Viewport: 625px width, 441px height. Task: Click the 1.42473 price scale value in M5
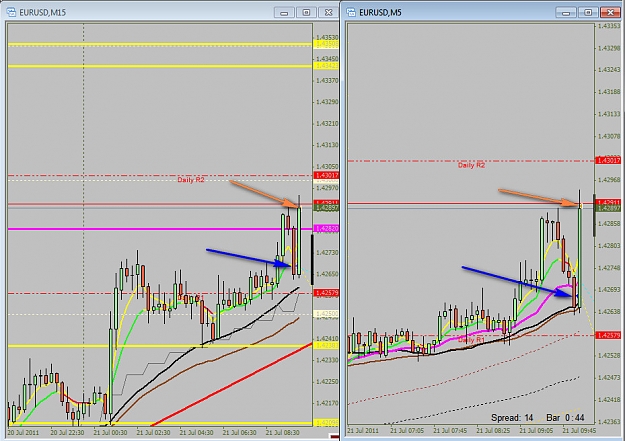click(x=609, y=377)
